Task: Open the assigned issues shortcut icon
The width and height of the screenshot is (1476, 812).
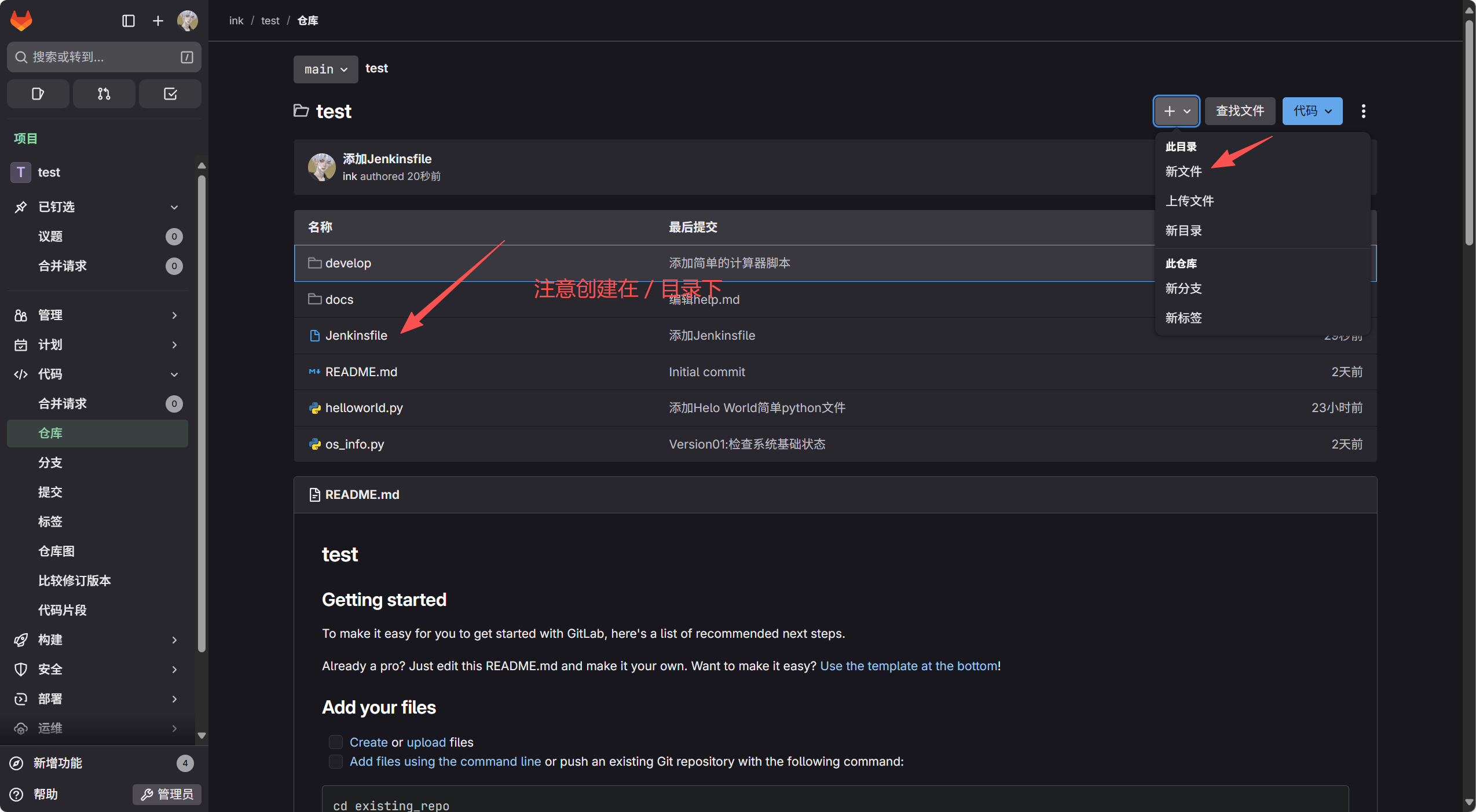Action: [38, 94]
